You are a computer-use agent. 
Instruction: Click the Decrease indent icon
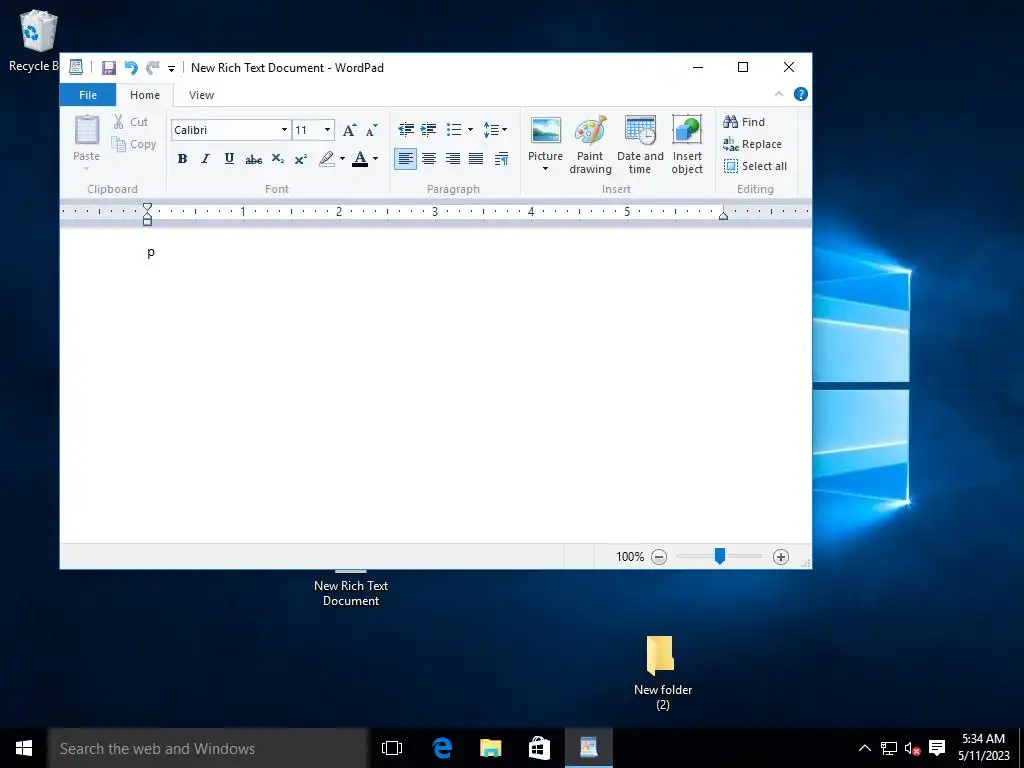coord(406,130)
